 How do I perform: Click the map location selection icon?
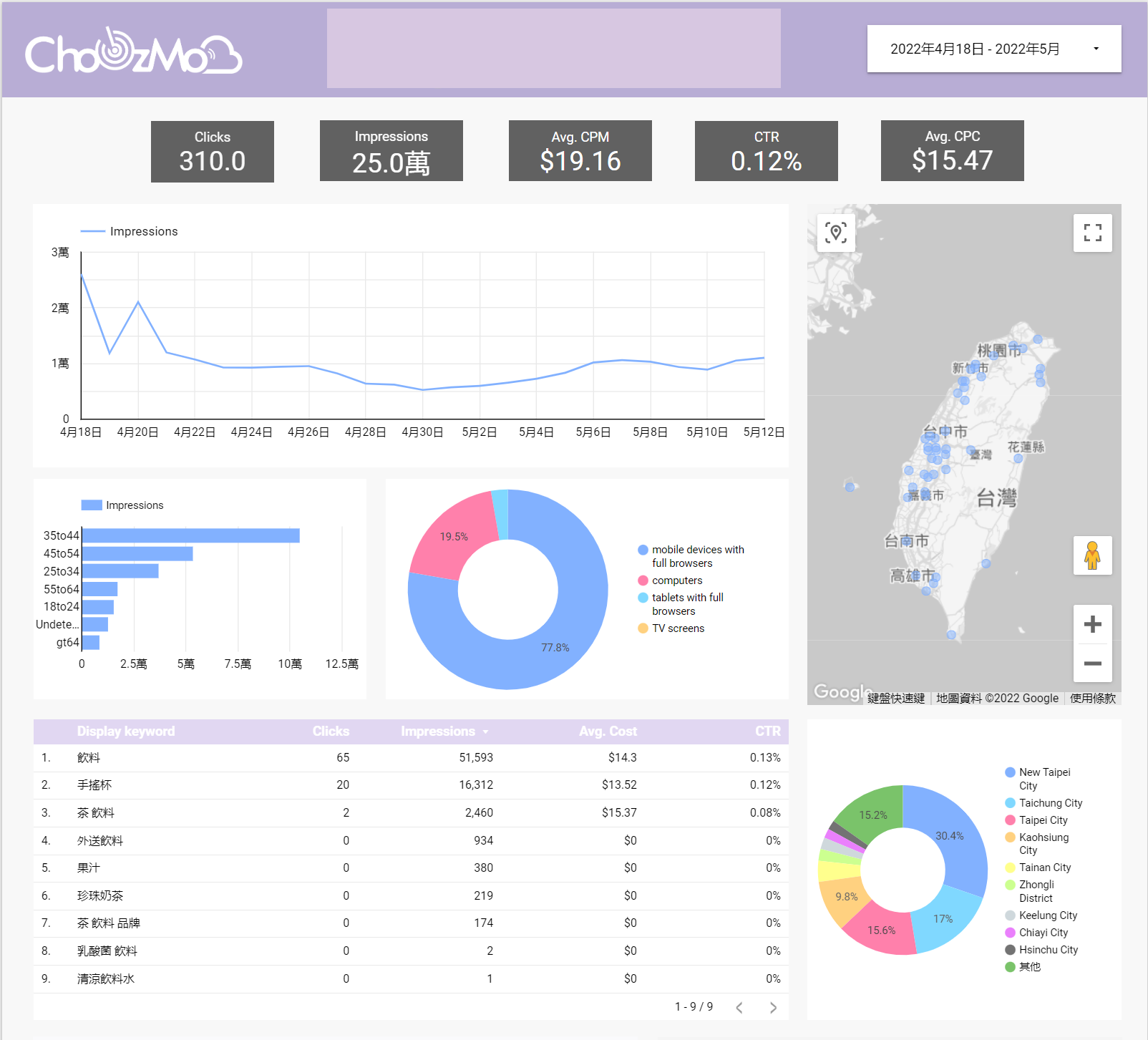coord(836,233)
